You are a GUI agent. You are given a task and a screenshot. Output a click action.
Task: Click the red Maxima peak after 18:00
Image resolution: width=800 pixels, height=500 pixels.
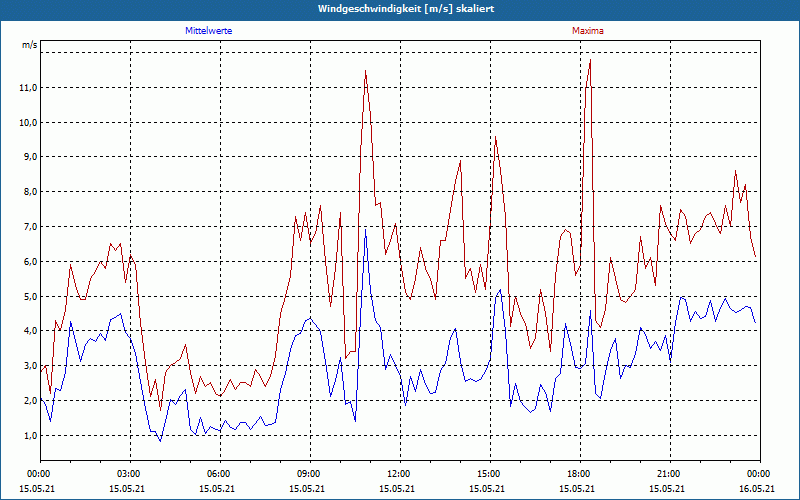(590, 60)
